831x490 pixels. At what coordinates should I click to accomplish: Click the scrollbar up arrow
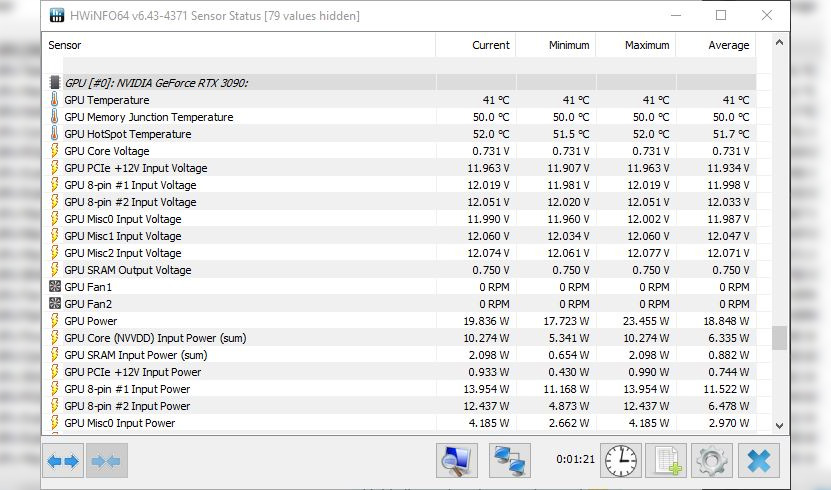coord(779,42)
